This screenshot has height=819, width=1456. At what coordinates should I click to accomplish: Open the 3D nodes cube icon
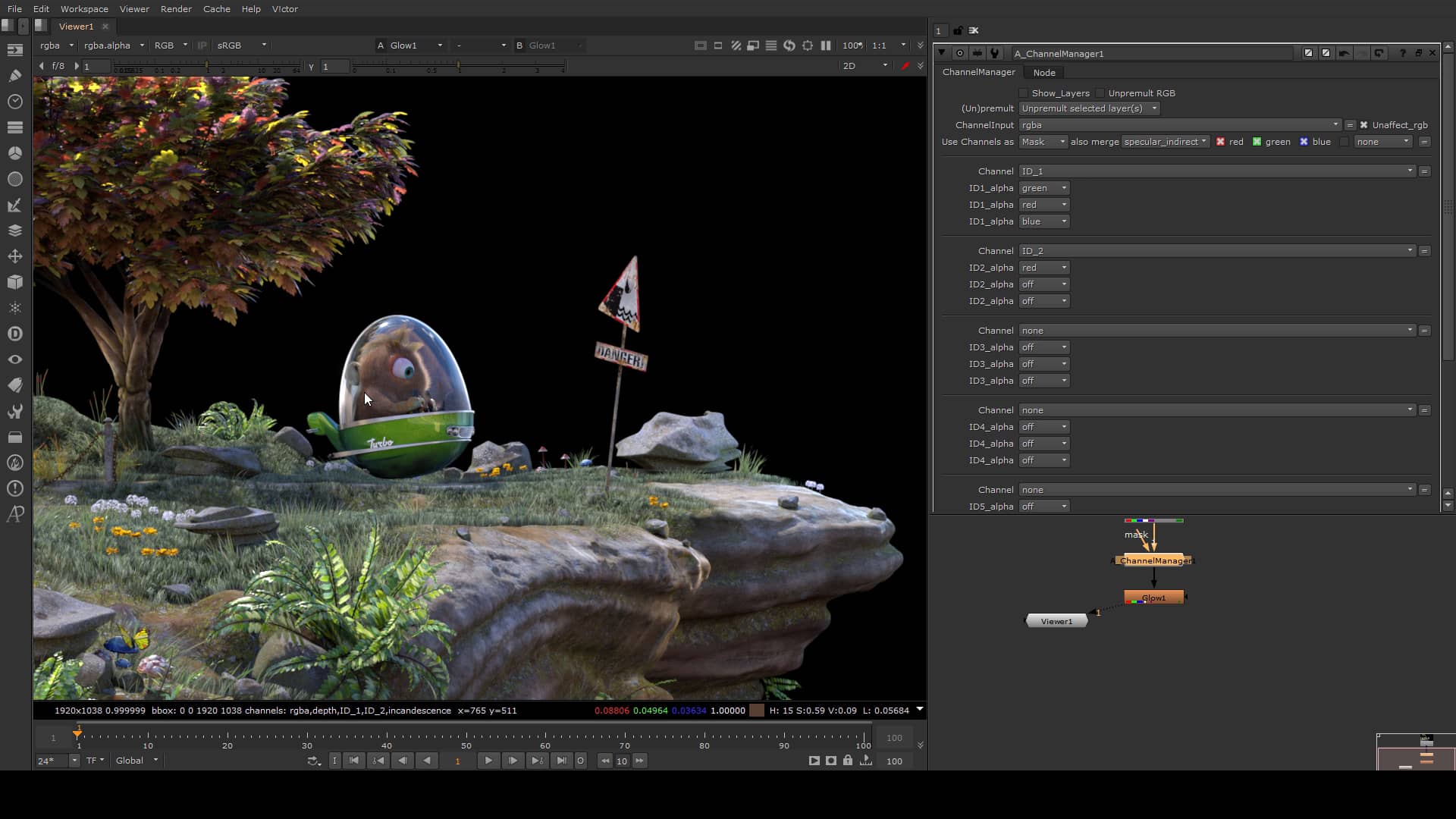click(x=15, y=282)
